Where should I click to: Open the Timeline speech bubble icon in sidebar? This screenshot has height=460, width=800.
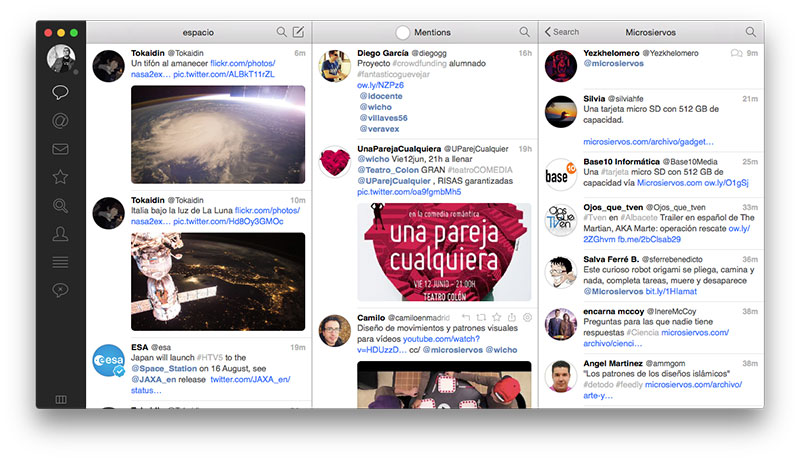(60, 92)
